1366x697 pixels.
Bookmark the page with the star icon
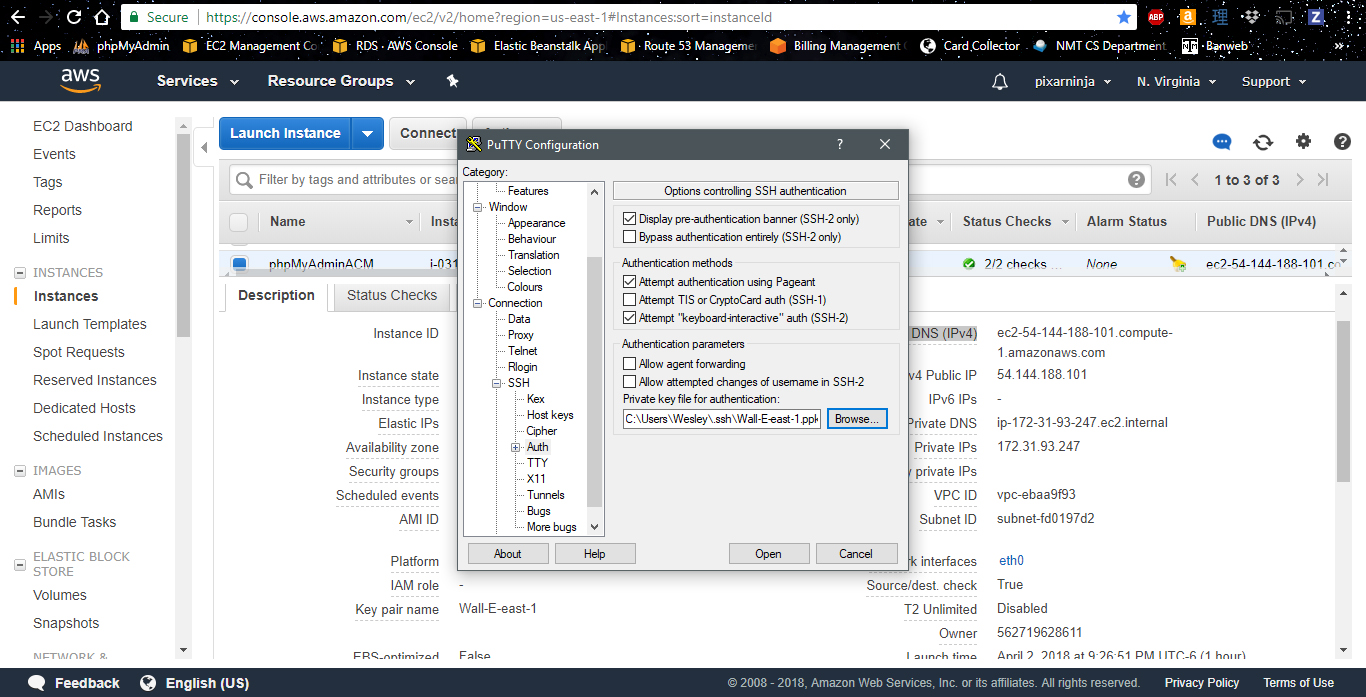coord(1124,17)
